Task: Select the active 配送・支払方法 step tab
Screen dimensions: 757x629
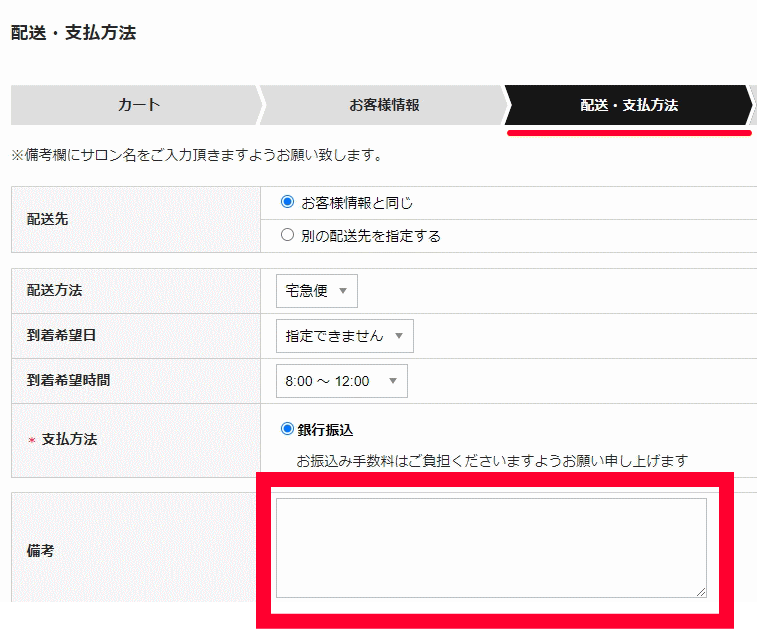Action: point(629,105)
